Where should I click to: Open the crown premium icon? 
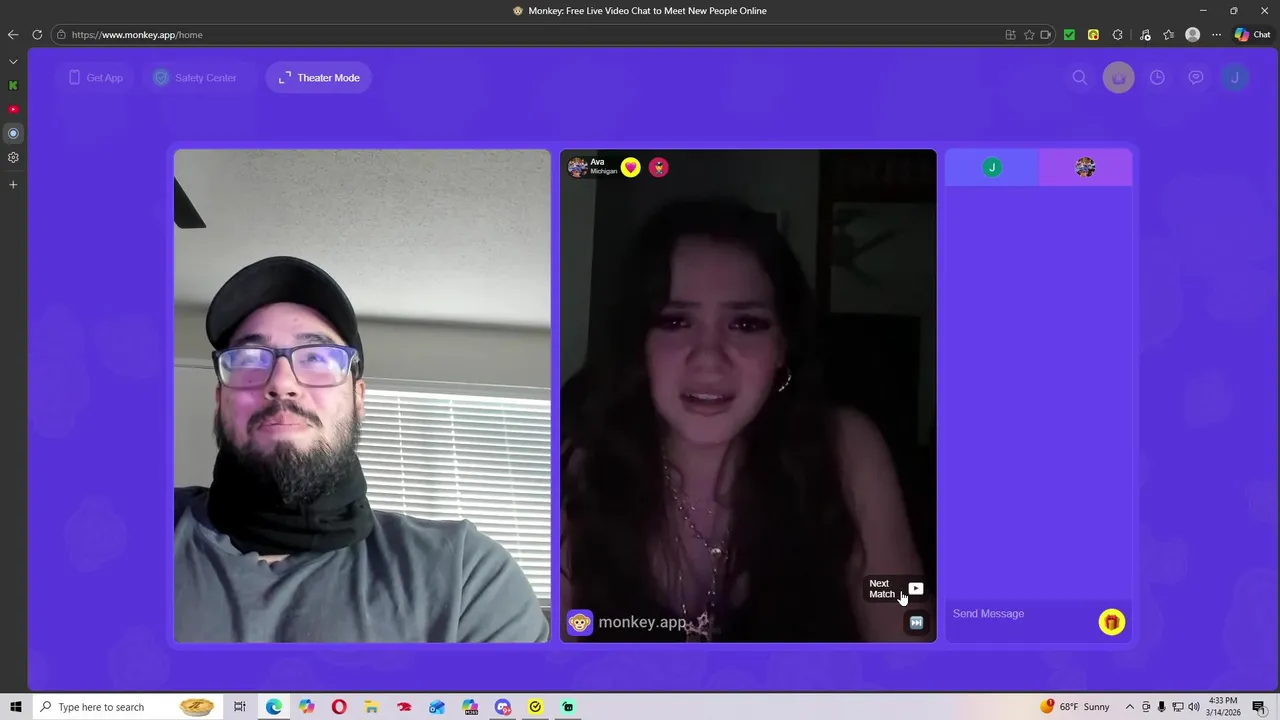click(1118, 78)
